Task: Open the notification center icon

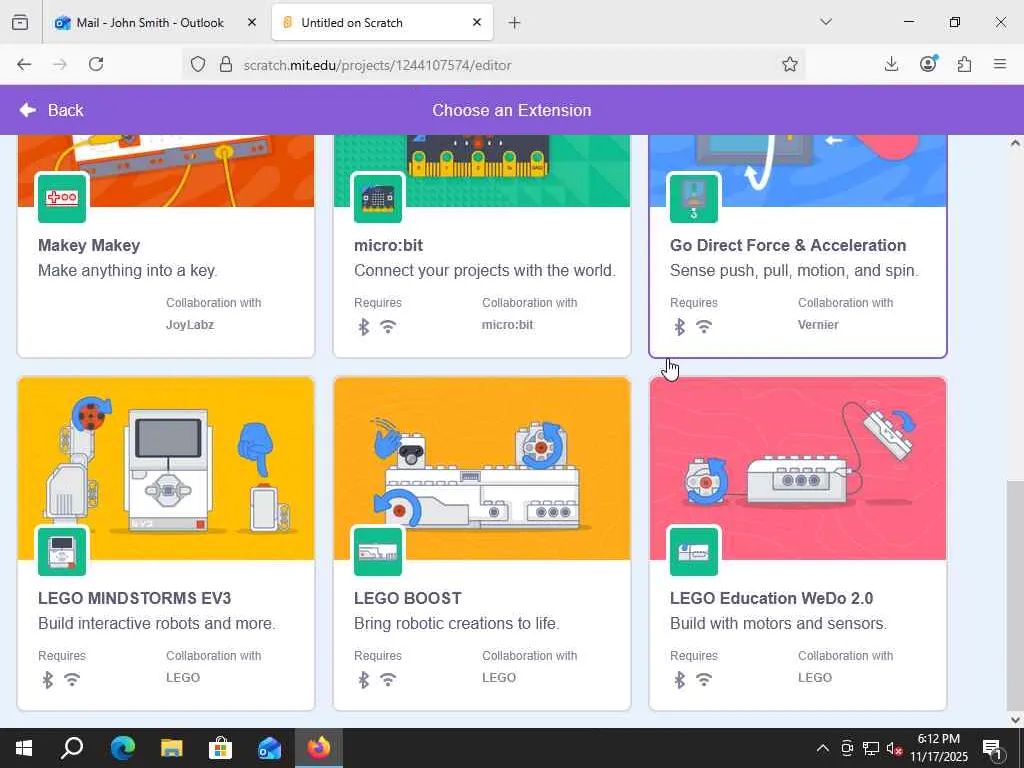Action: 993,749
